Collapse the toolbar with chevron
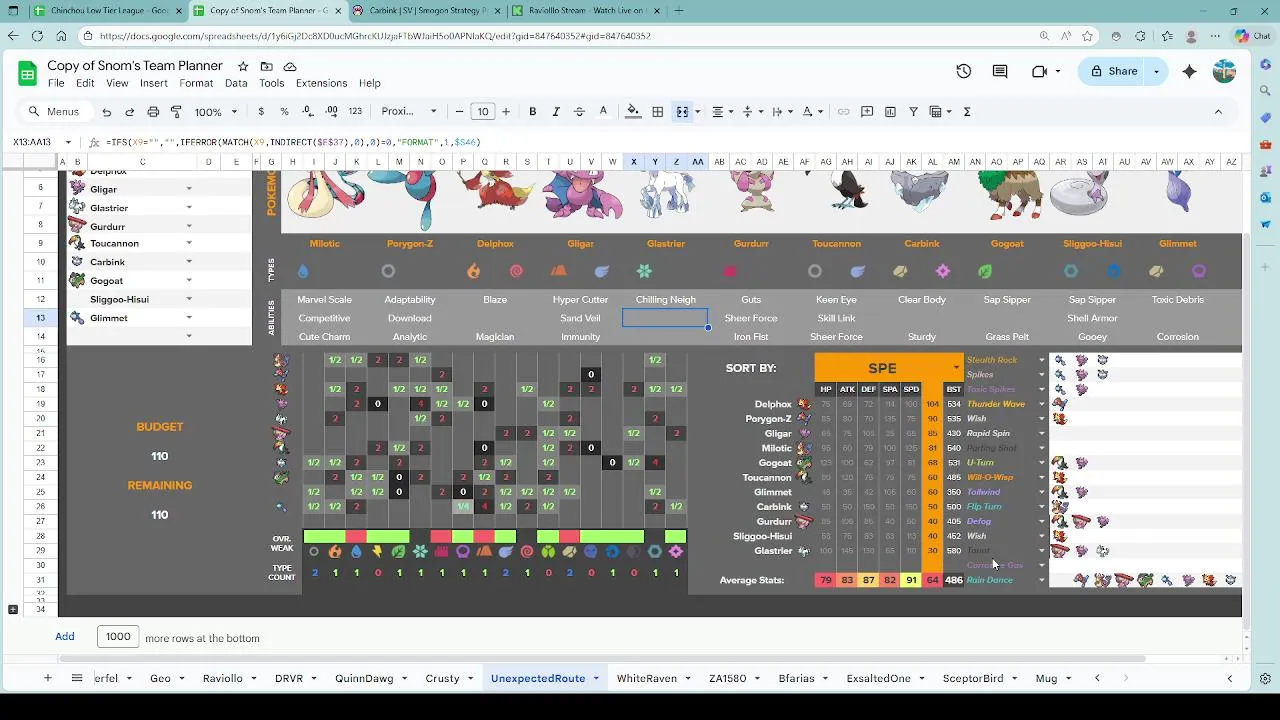 click(1218, 112)
